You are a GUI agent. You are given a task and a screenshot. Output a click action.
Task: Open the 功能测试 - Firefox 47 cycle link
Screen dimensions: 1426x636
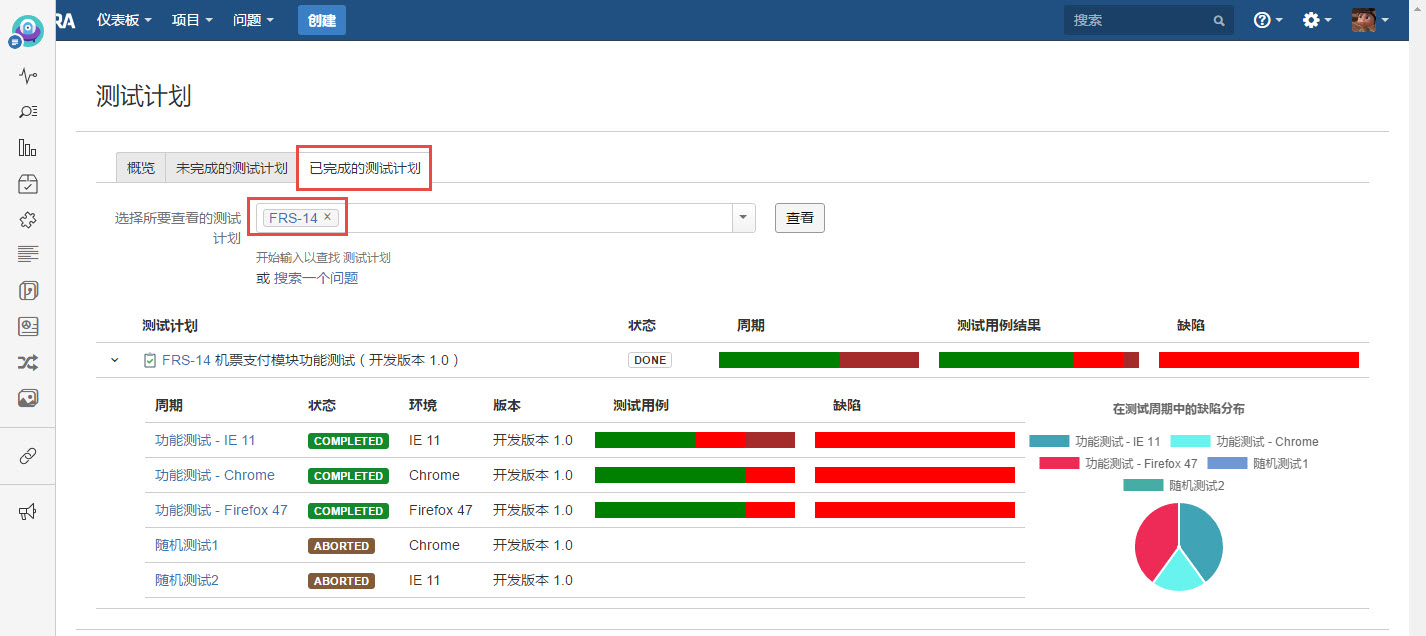(221, 510)
